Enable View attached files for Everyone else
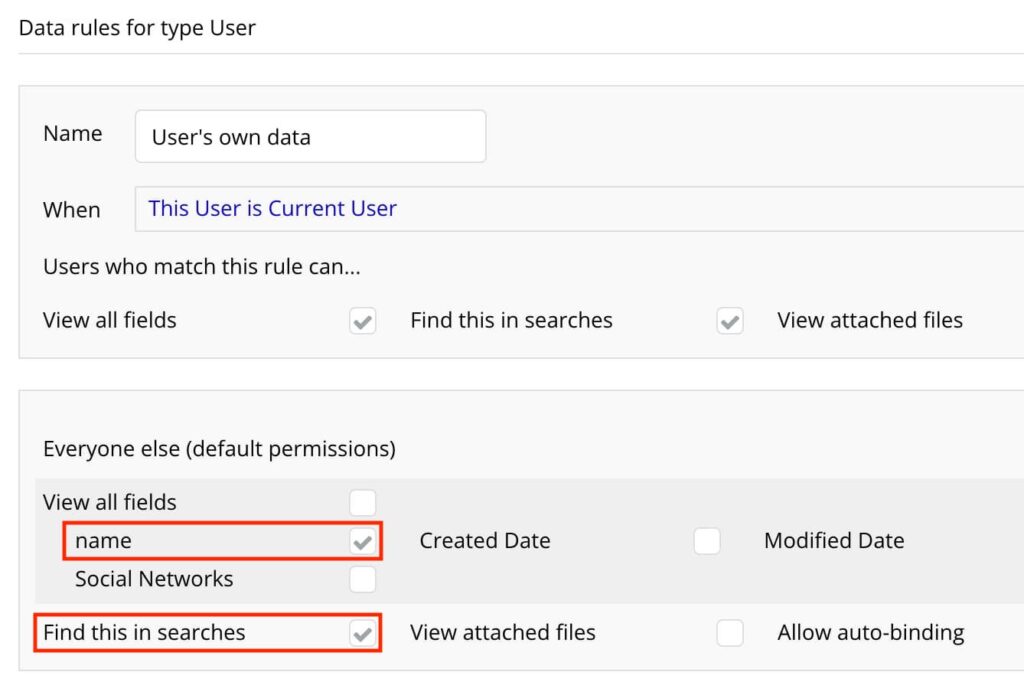The height and width of the screenshot is (695, 1024). 729,633
